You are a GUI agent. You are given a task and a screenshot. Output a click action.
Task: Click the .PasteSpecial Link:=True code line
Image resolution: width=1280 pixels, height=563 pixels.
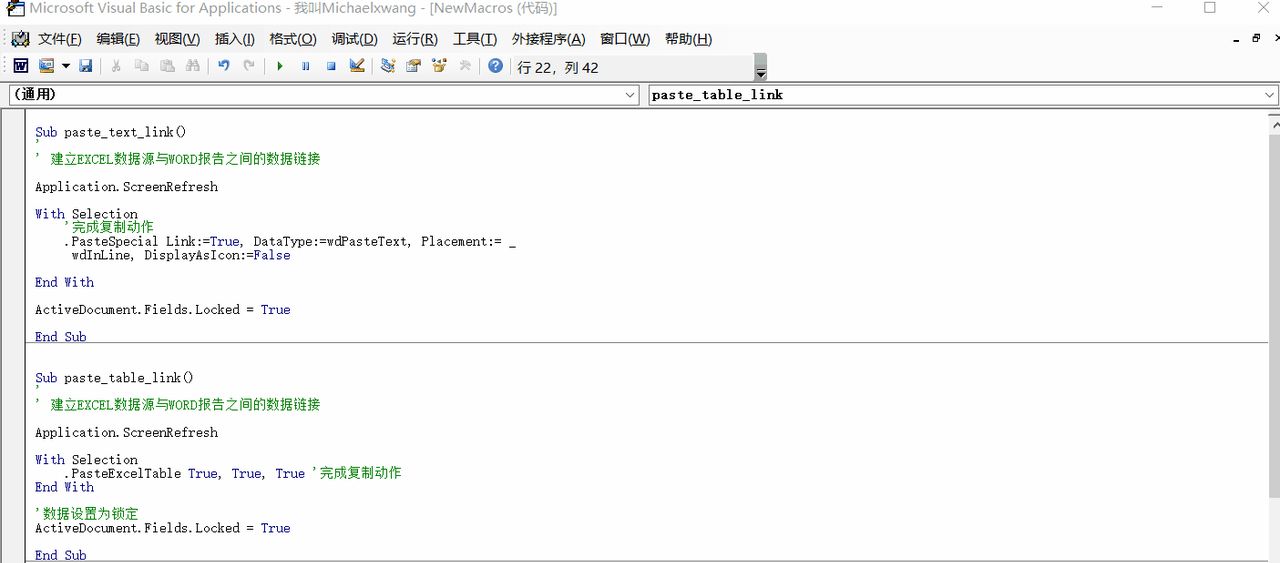click(290, 241)
